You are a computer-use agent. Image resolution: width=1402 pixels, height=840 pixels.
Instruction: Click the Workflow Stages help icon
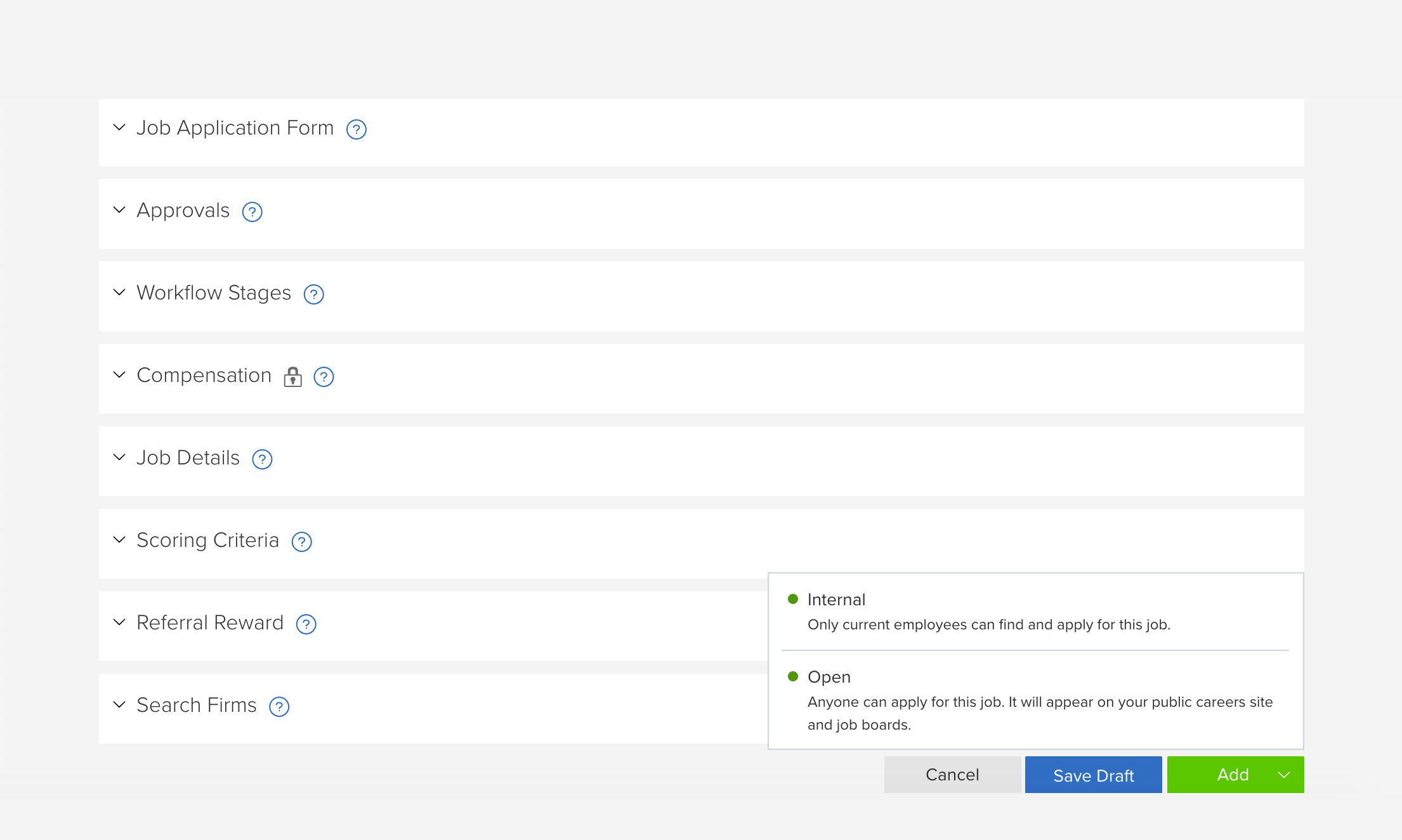click(314, 294)
